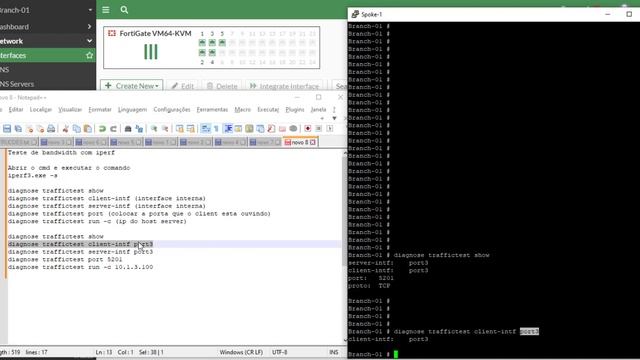
Task: Click Windows (CR LF) in status bar
Action: [x=241, y=352]
